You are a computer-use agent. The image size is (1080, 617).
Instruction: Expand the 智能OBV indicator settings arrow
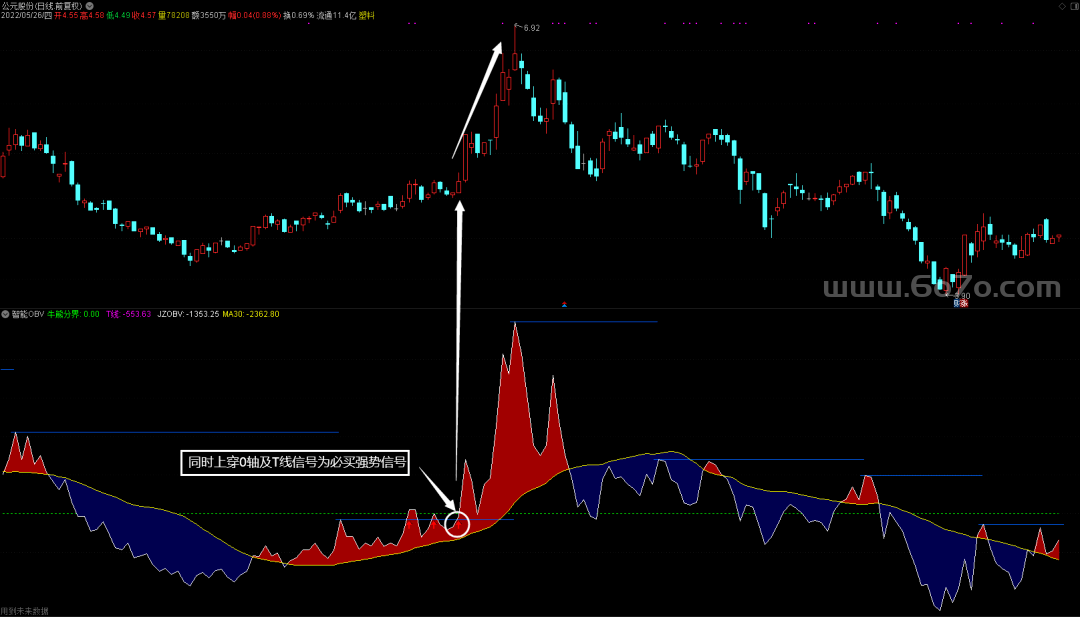pos(6,314)
